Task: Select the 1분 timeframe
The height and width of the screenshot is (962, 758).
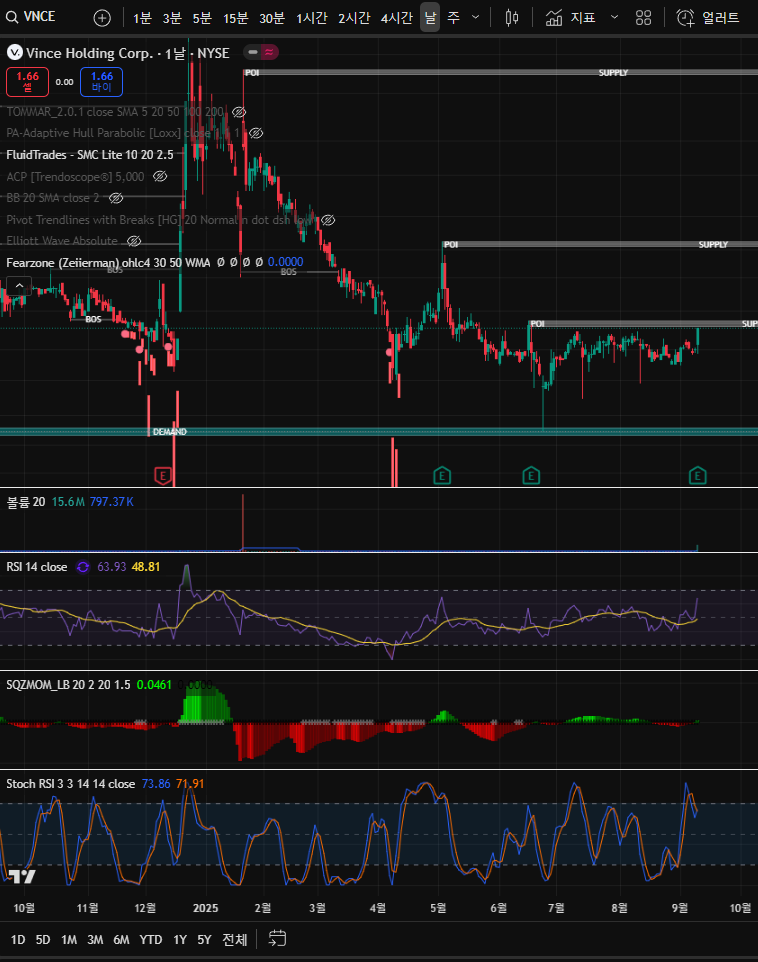Action: tap(142, 18)
